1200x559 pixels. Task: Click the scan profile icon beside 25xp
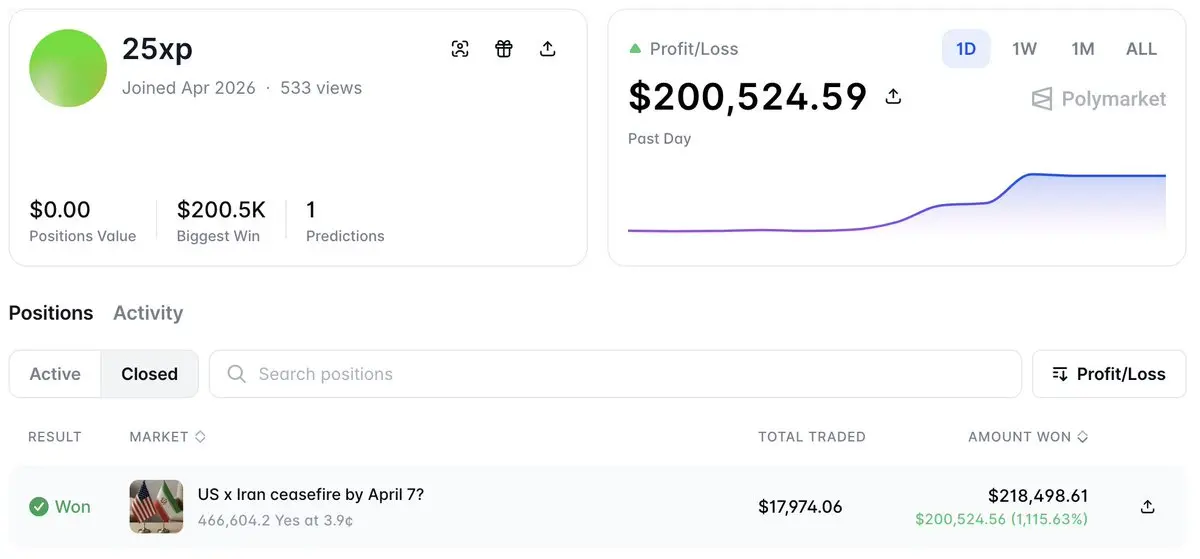coord(460,49)
